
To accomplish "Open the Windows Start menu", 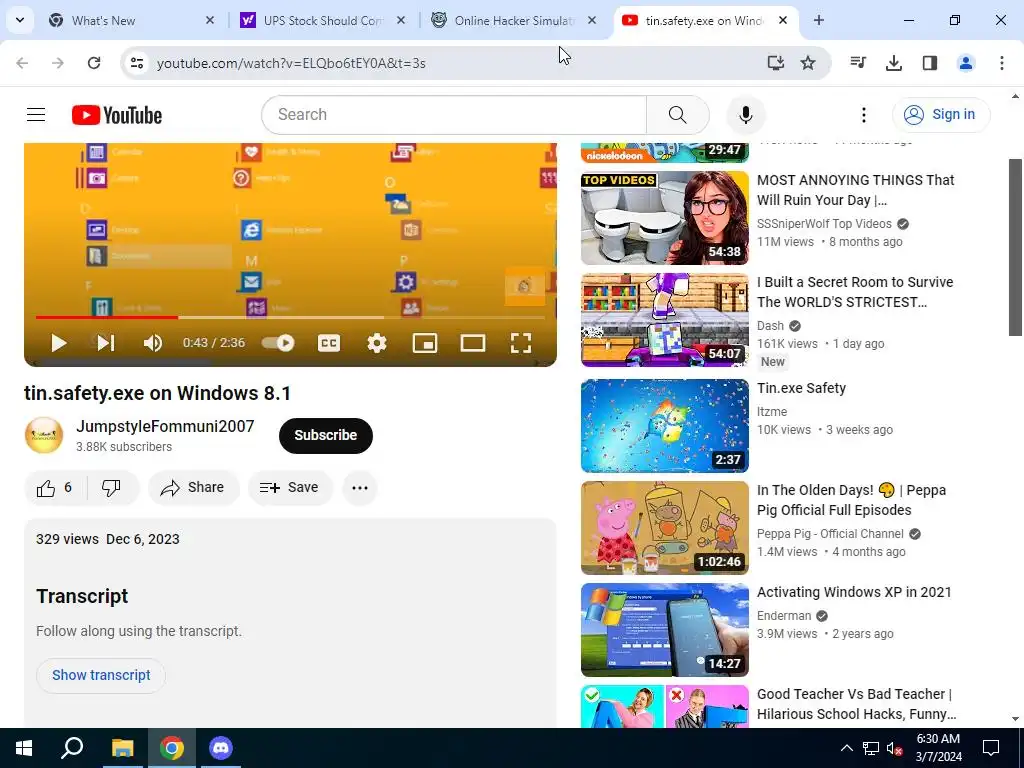I will point(24,748).
